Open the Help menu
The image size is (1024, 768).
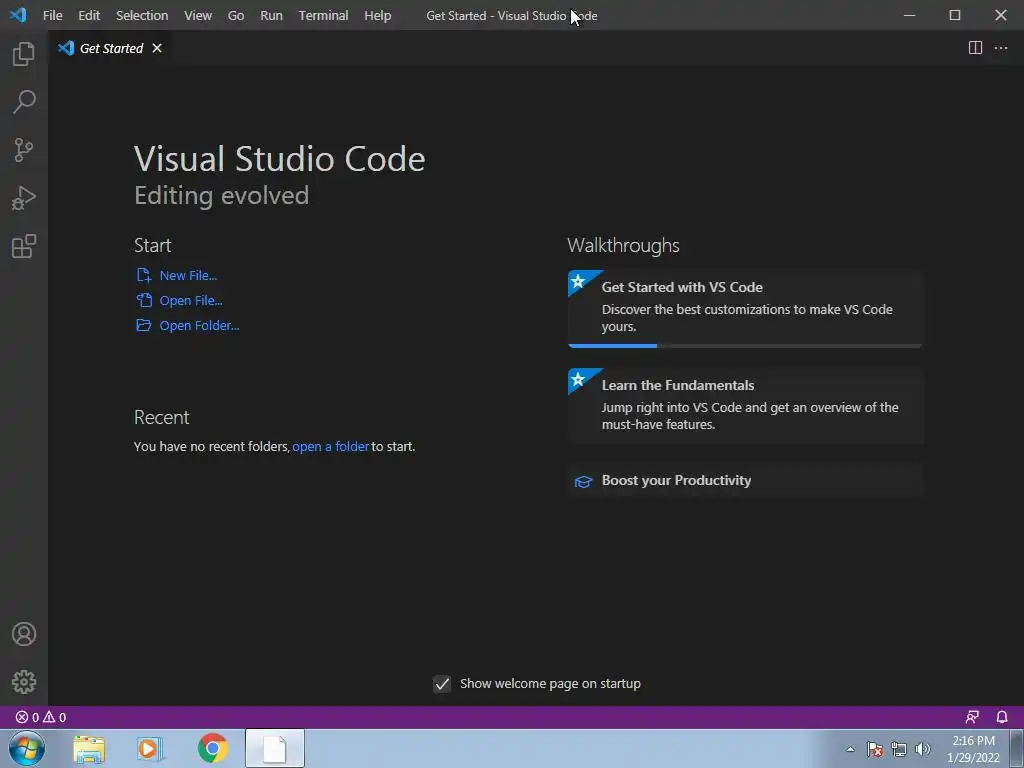(377, 15)
